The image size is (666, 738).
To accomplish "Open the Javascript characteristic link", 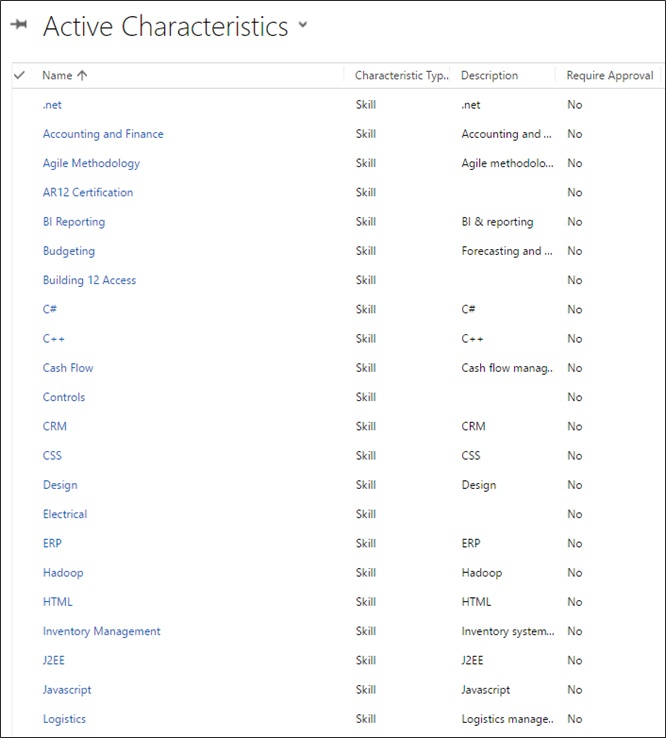I will click(x=67, y=690).
